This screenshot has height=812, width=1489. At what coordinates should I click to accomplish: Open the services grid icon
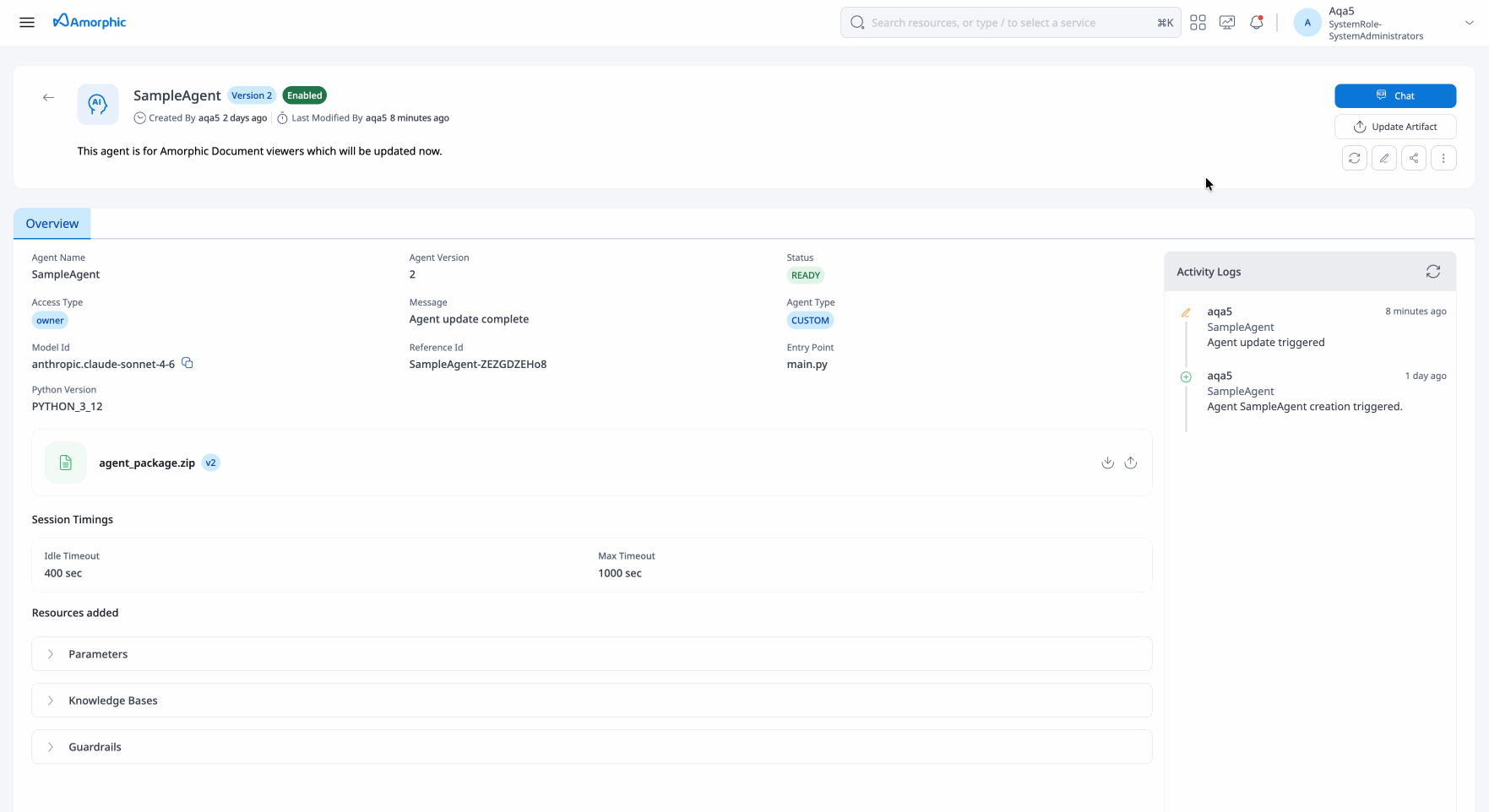pos(1198,23)
